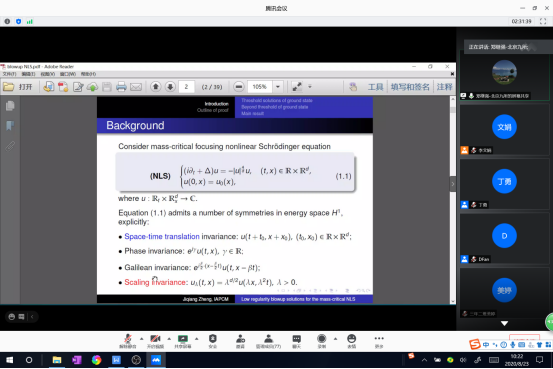Open the manage members (77) panel
The image size is (553, 369).
(x=268, y=341)
